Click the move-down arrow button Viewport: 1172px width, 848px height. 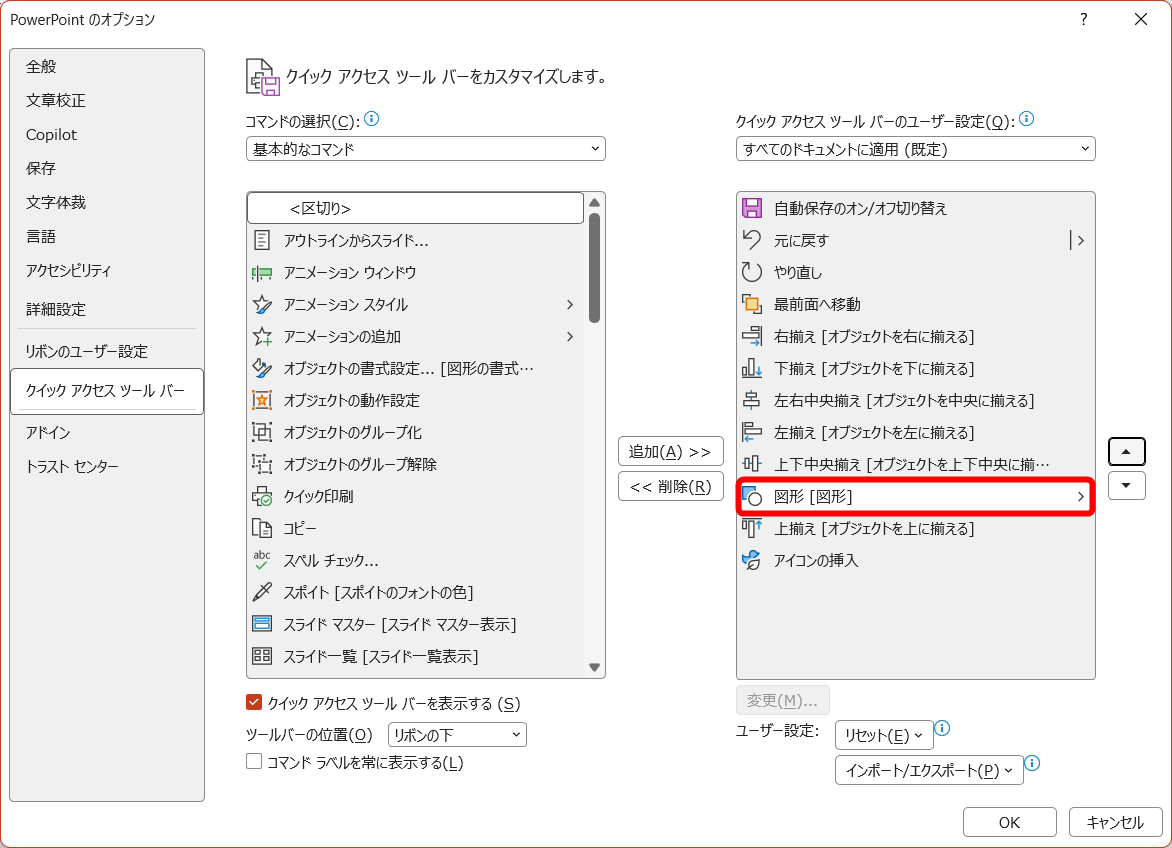pyautogui.click(x=1126, y=486)
